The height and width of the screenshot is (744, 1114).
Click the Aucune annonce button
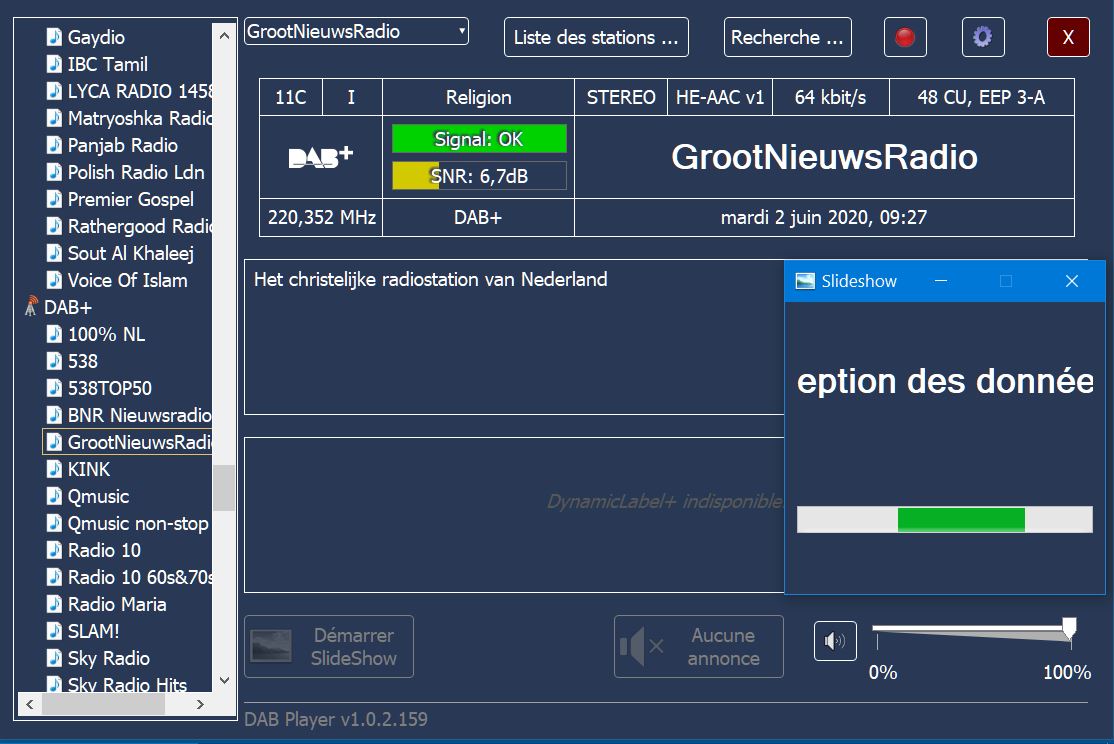coord(699,647)
